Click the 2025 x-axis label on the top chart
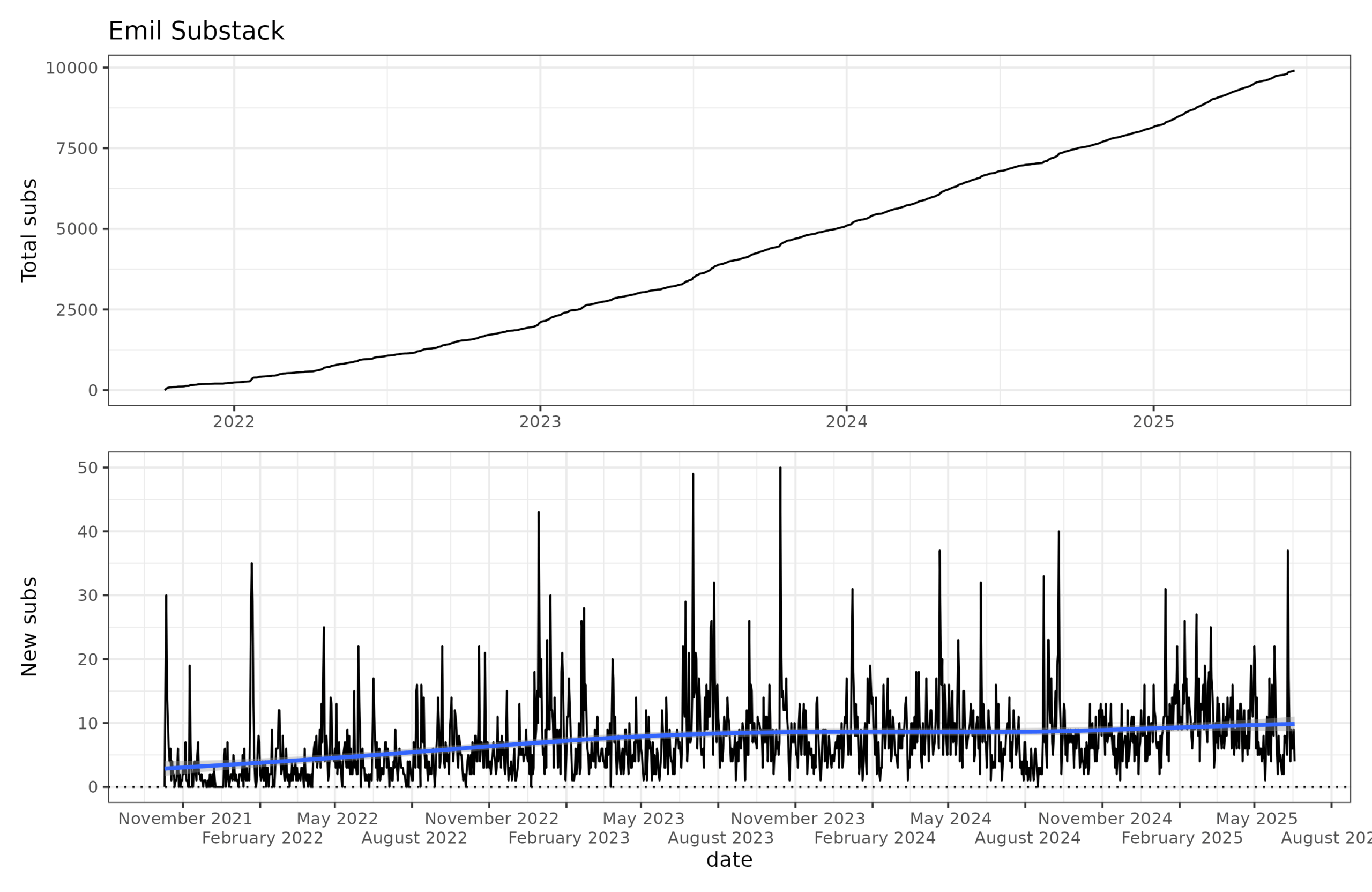 [1153, 422]
